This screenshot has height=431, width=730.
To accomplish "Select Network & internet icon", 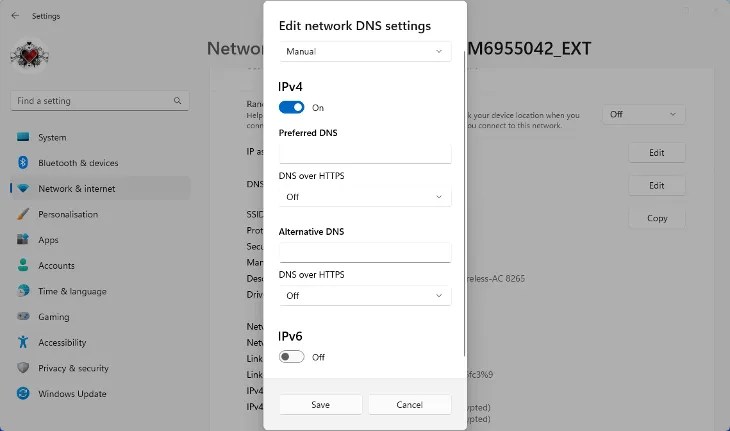I will coord(23,188).
